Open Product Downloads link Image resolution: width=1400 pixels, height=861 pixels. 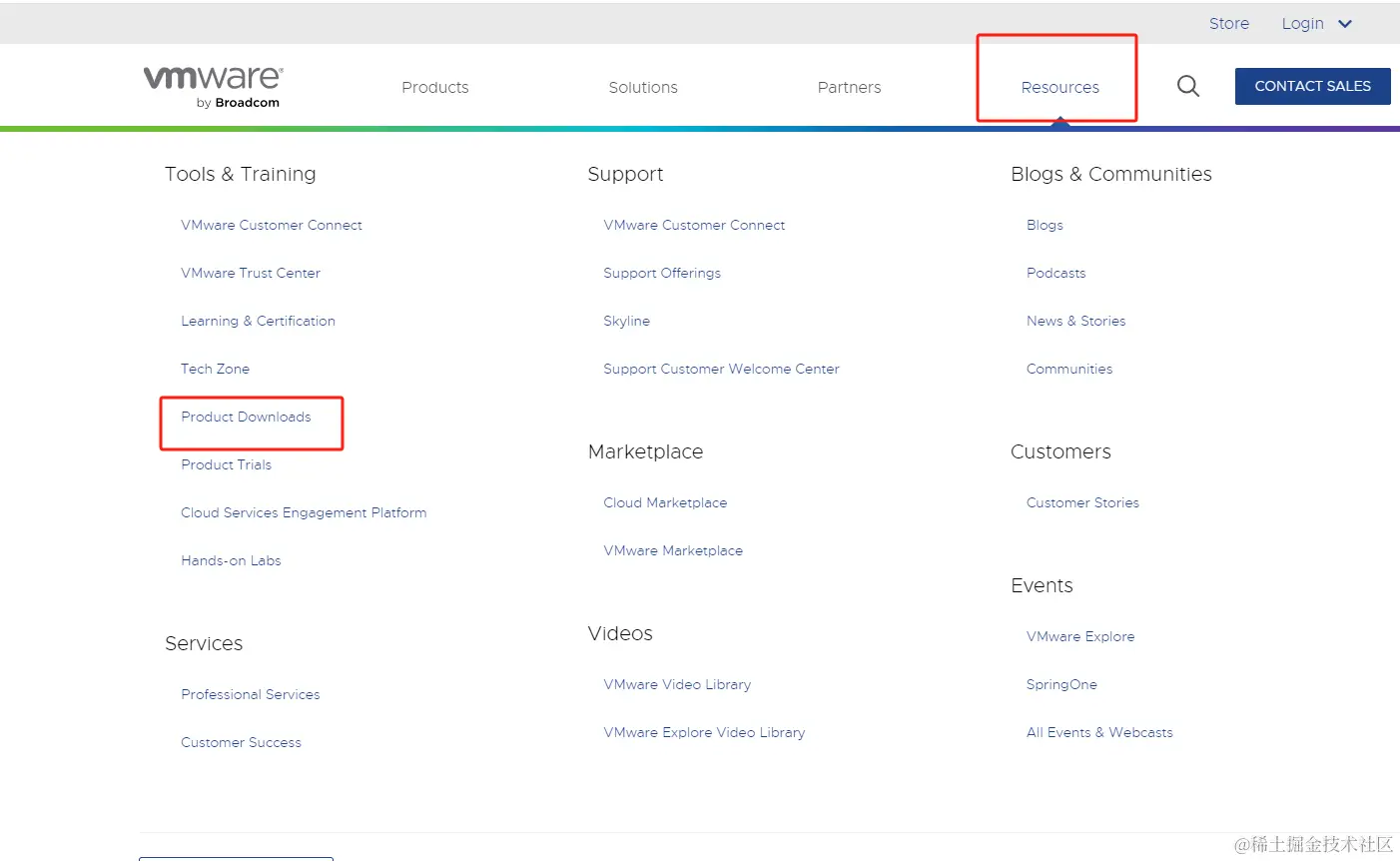click(x=246, y=417)
